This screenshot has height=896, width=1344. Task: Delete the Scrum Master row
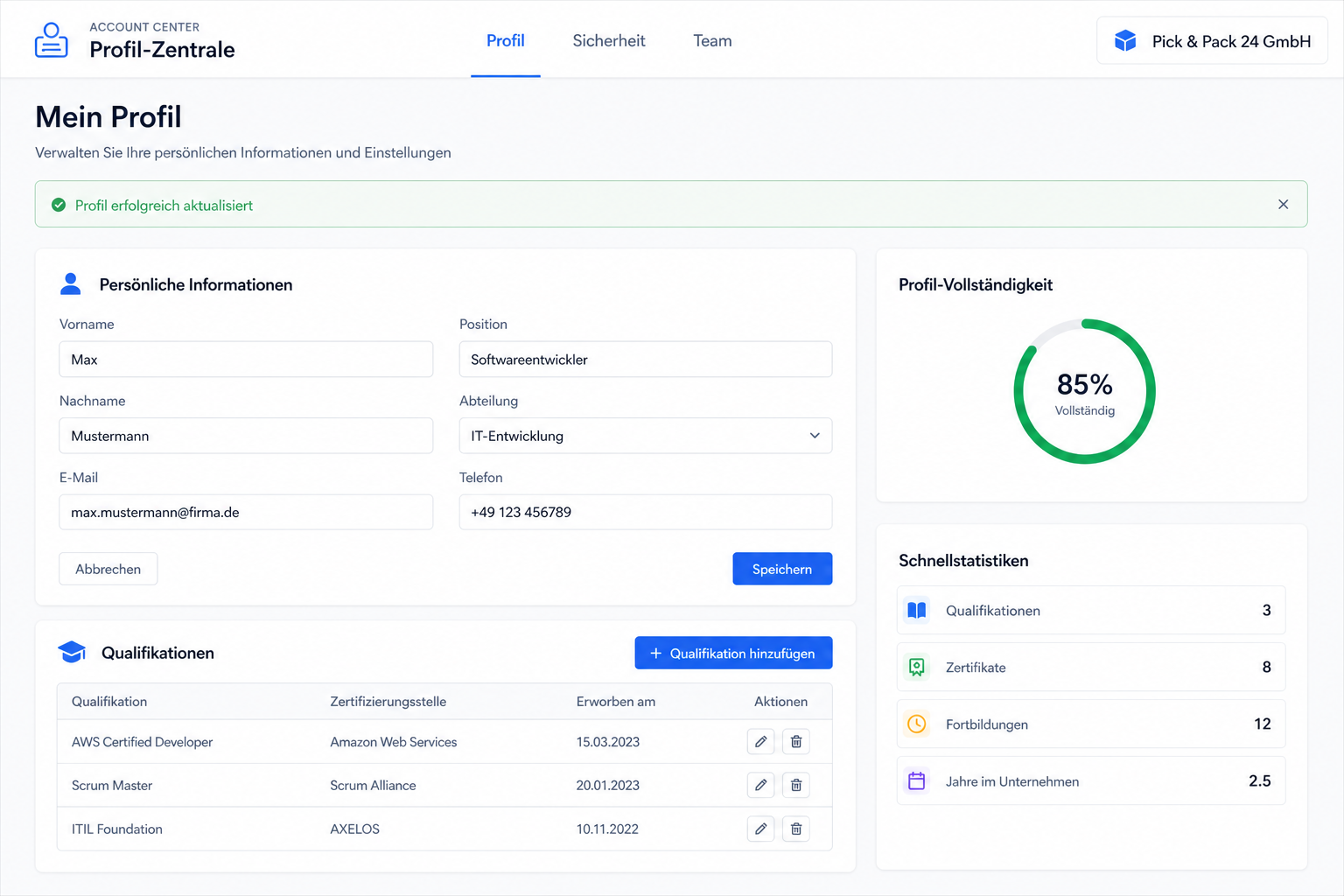click(x=796, y=786)
